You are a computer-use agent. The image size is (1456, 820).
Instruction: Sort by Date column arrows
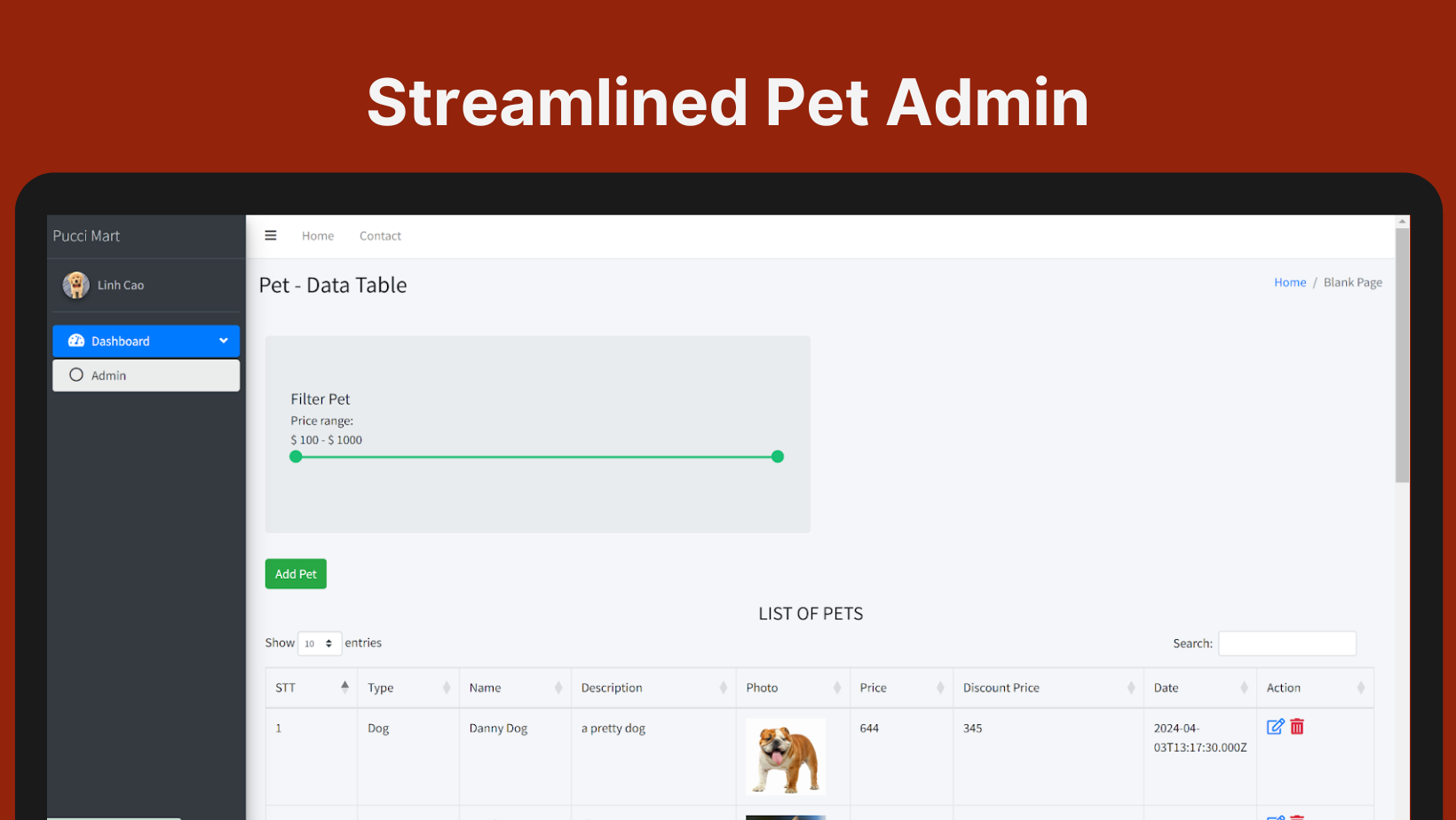(1245, 688)
